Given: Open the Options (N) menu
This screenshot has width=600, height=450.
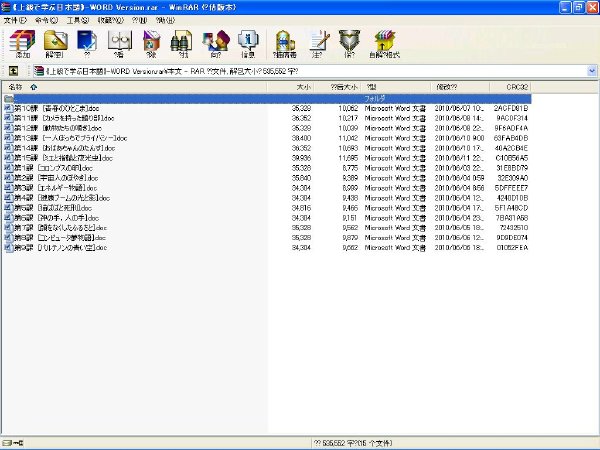Looking at the screenshot, I should 139,20.
